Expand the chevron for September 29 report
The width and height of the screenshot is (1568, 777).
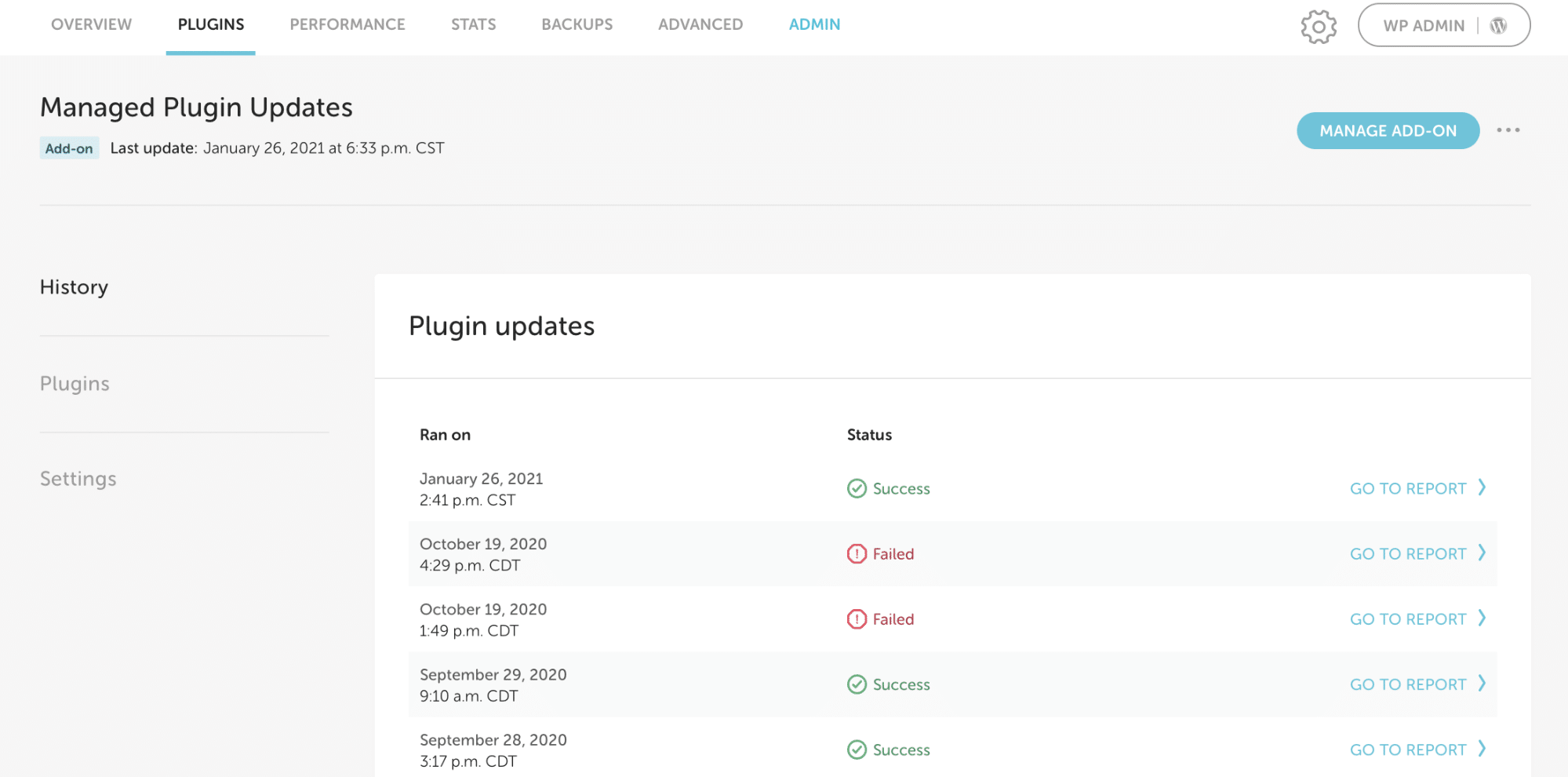click(x=1482, y=683)
